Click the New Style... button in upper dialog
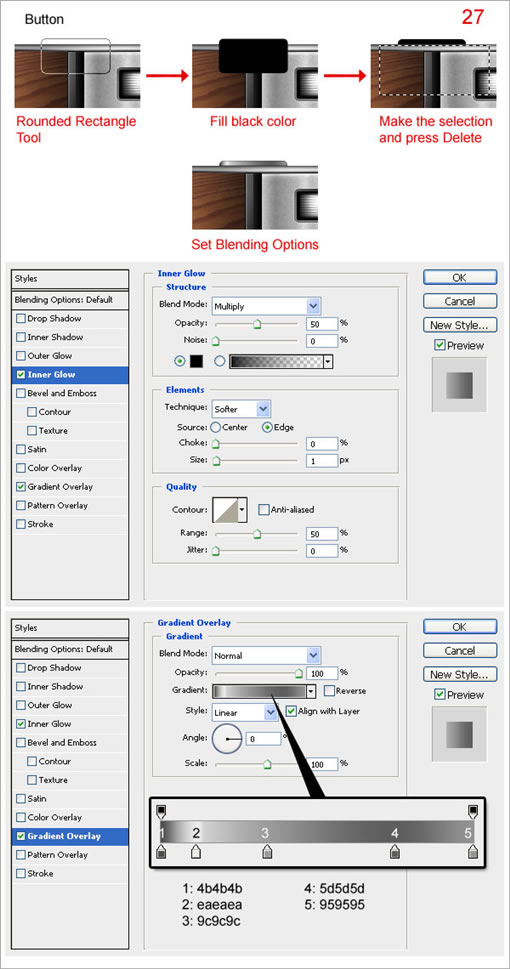Image resolution: width=510 pixels, height=969 pixels. point(460,324)
